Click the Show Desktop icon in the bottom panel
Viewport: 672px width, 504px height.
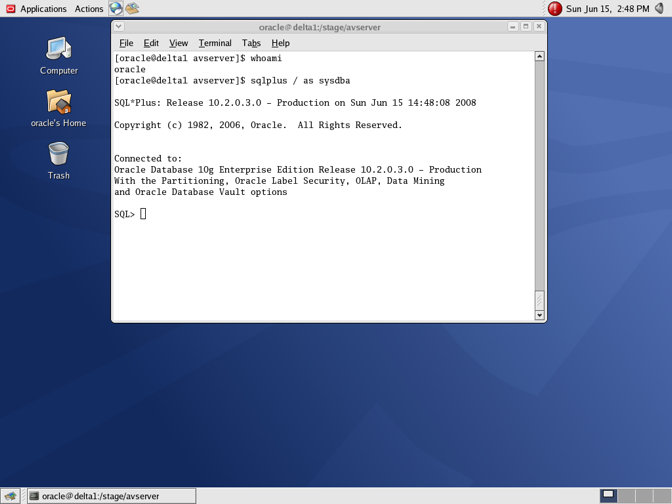pos(10,496)
